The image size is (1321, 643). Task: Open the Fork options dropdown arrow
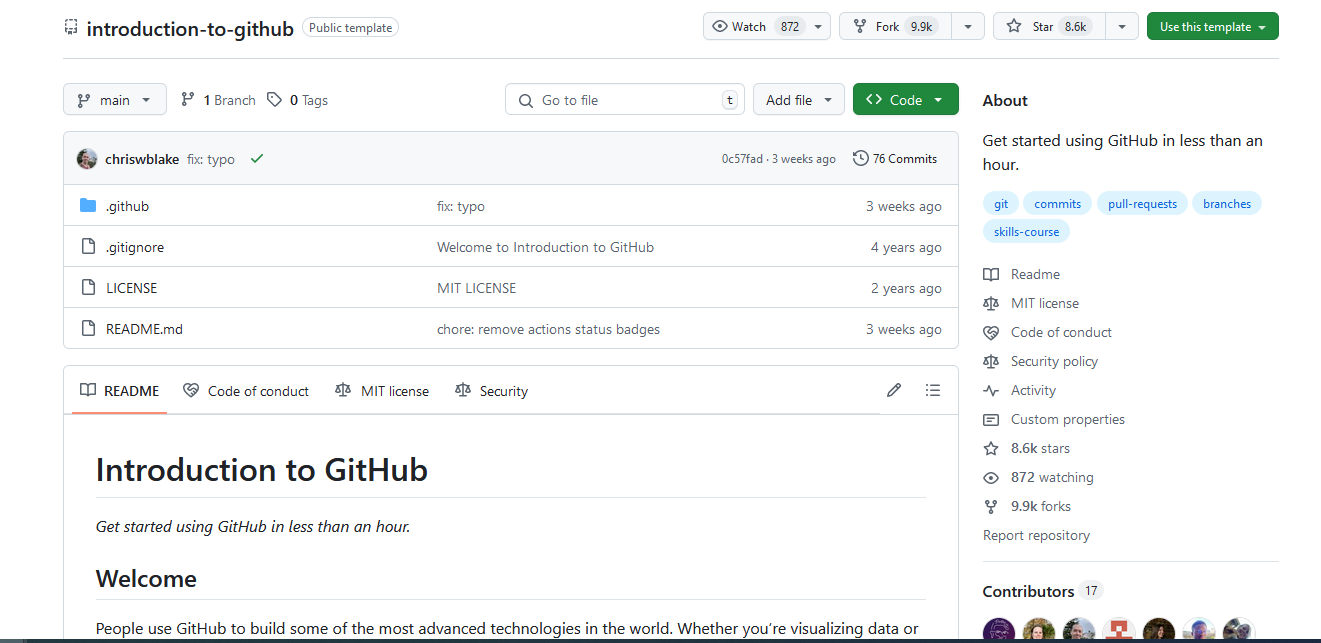click(x=968, y=27)
